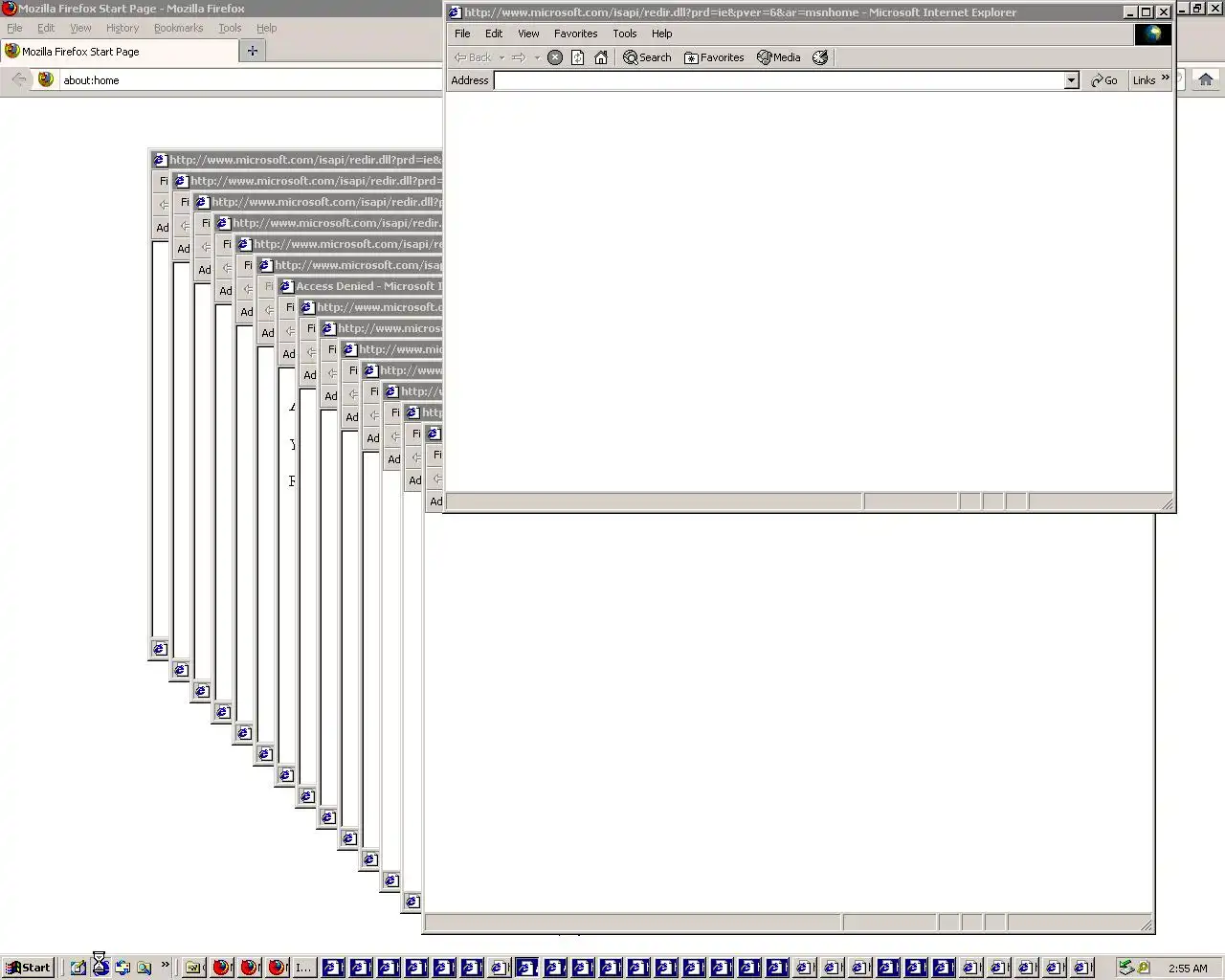Stop page loading in front Internet Explorer window

555,57
